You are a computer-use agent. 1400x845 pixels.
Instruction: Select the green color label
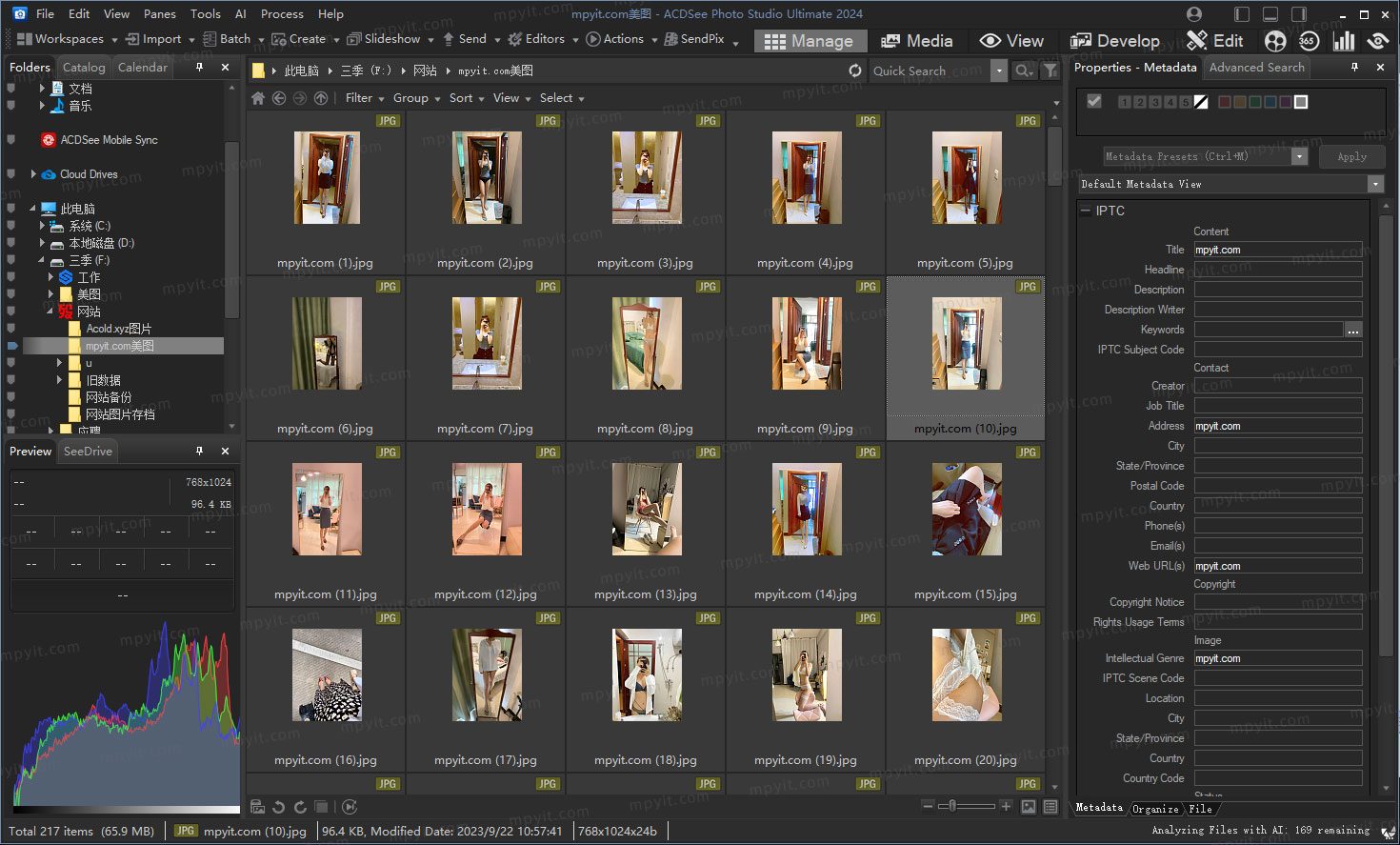pos(1255,102)
